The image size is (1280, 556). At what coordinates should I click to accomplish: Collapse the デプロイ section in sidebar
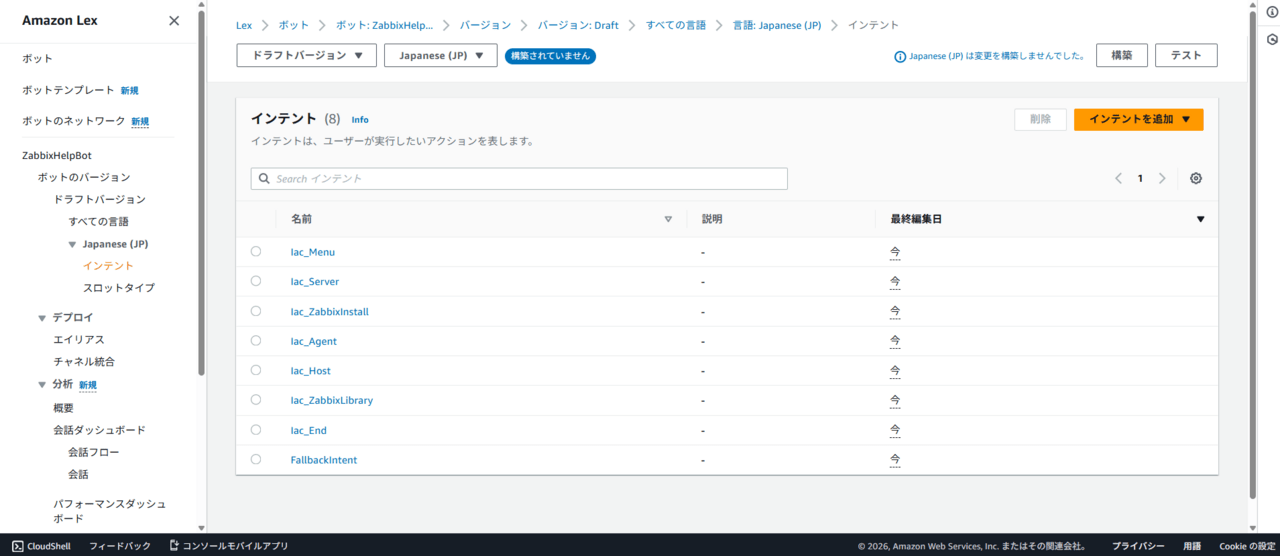(43, 318)
